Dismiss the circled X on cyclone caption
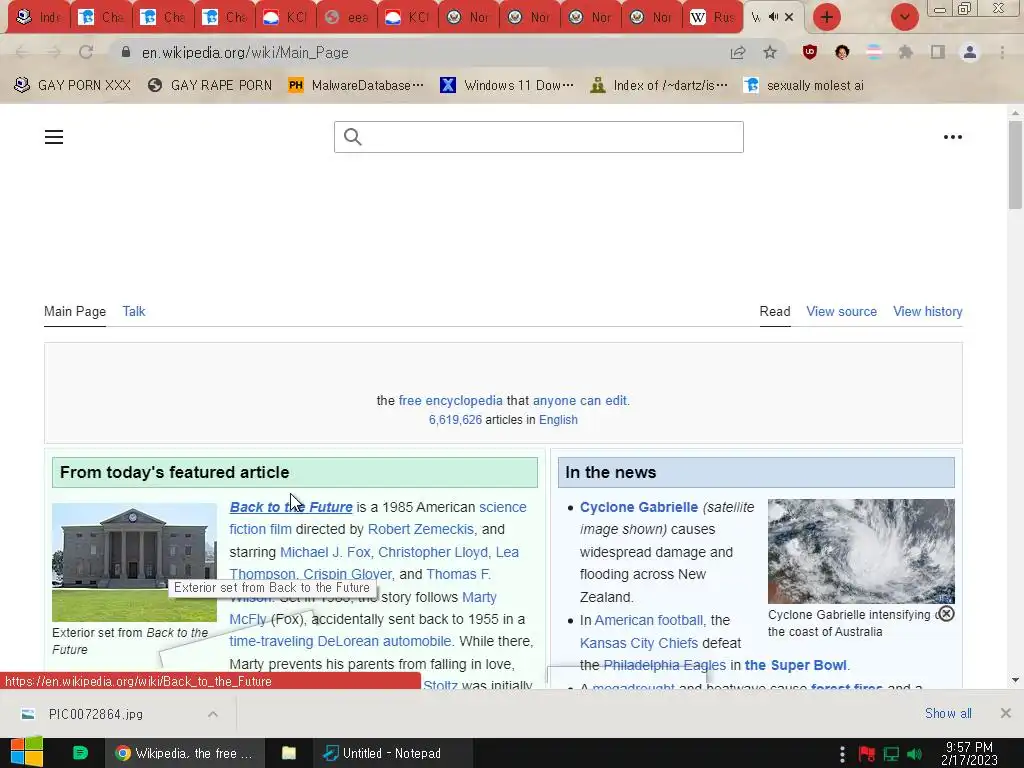Screen dimensions: 1024x768 point(946,613)
